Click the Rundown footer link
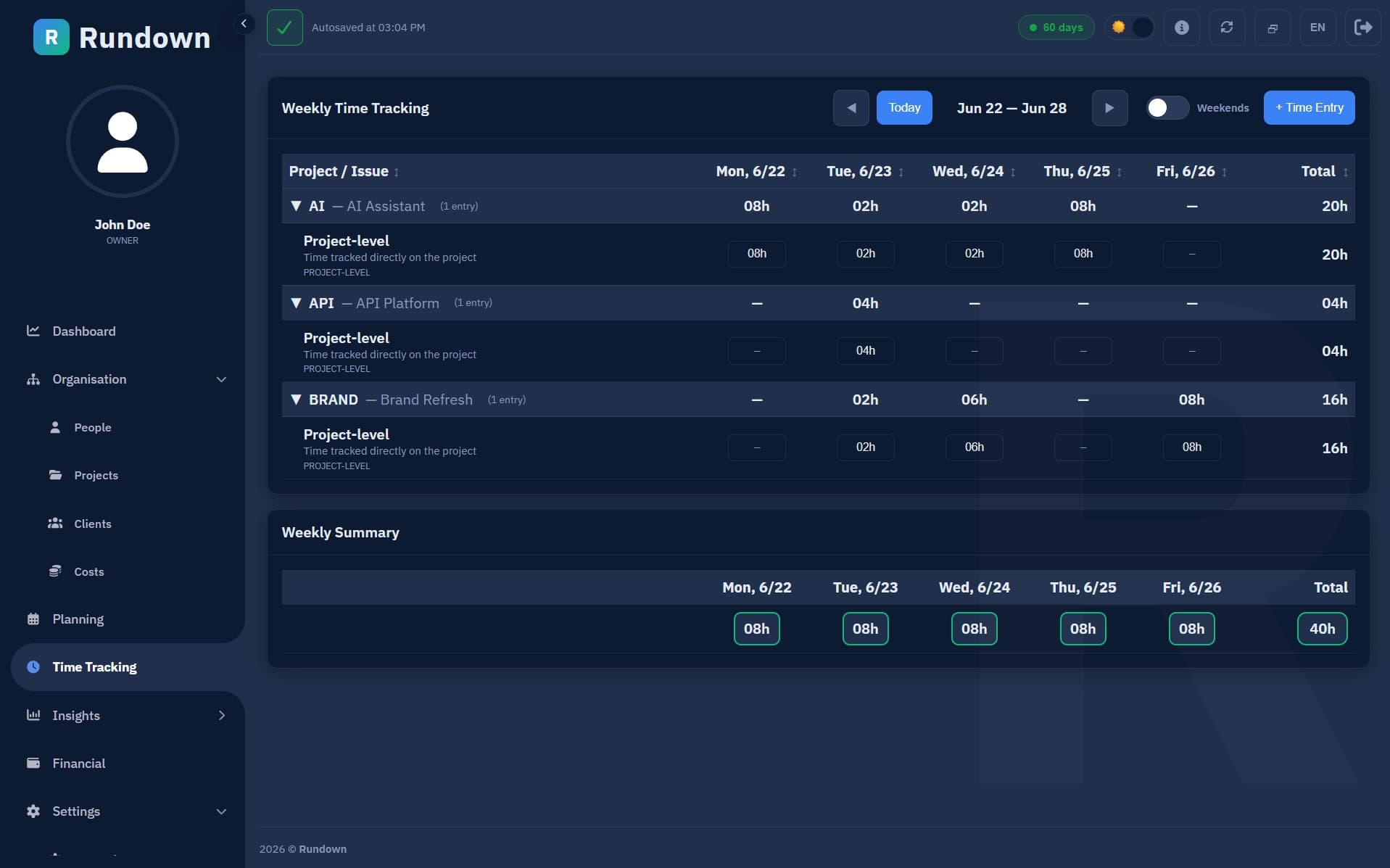This screenshot has height=868, width=1390. coord(323,848)
